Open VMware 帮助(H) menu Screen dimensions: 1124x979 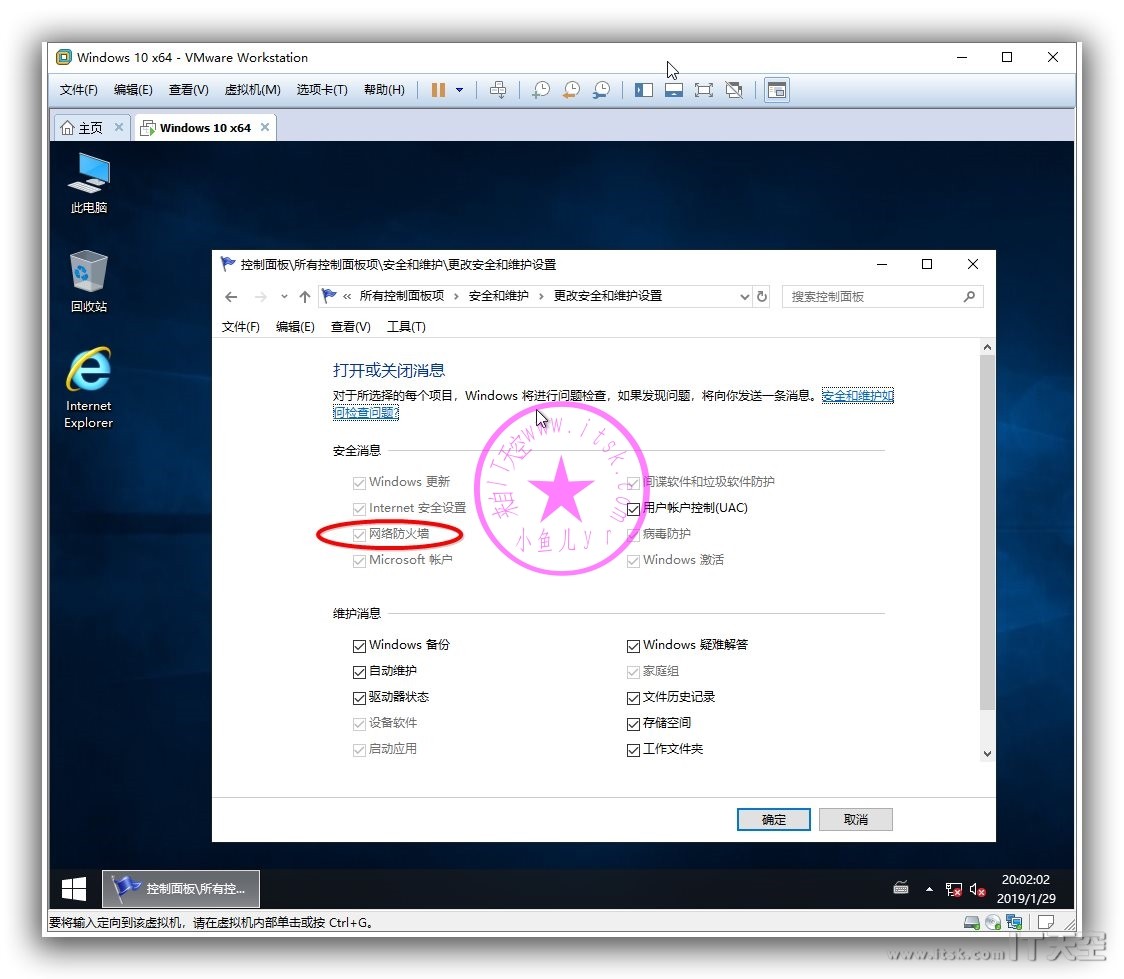pyautogui.click(x=384, y=90)
